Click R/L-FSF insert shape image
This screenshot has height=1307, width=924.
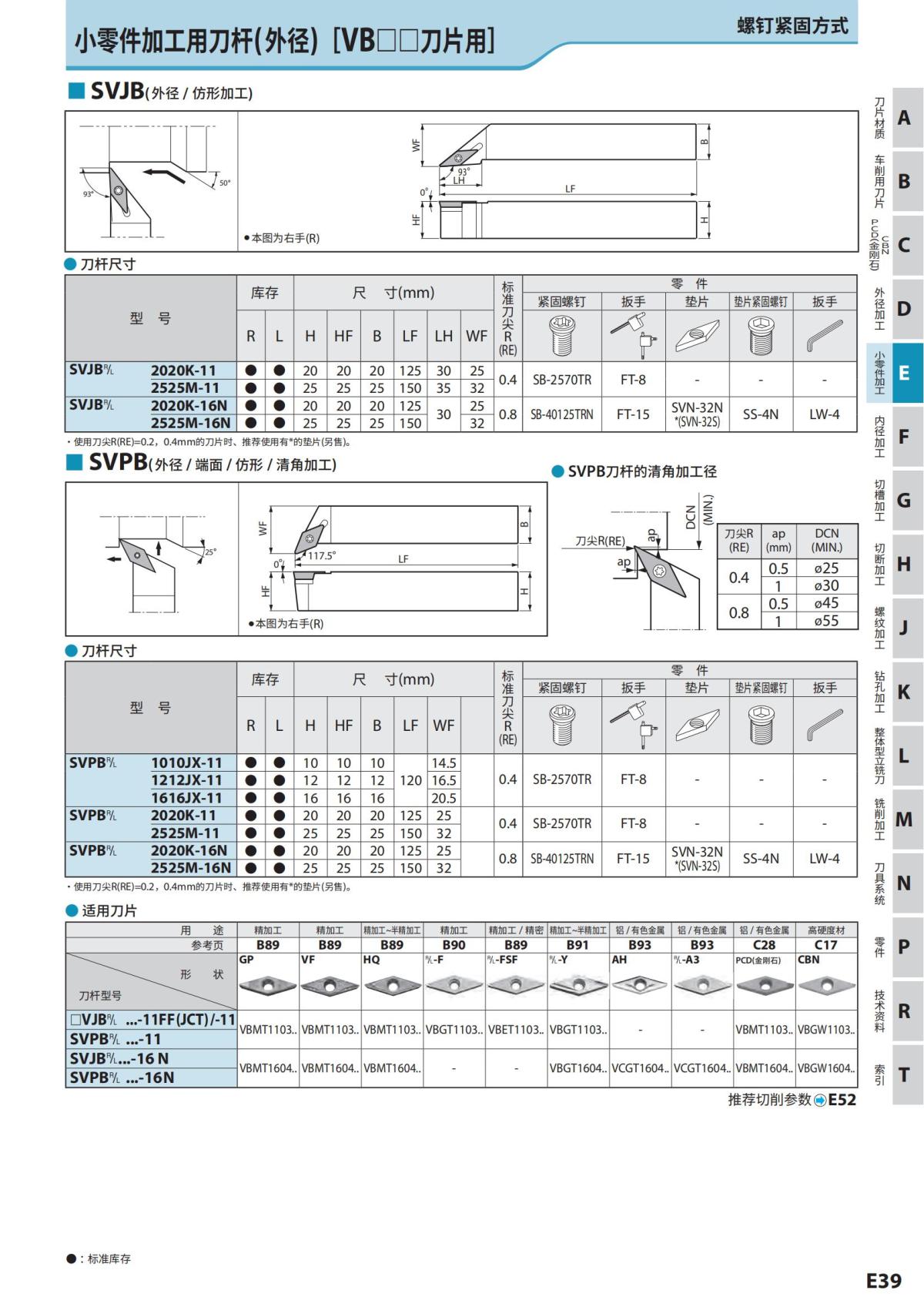click(x=516, y=984)
